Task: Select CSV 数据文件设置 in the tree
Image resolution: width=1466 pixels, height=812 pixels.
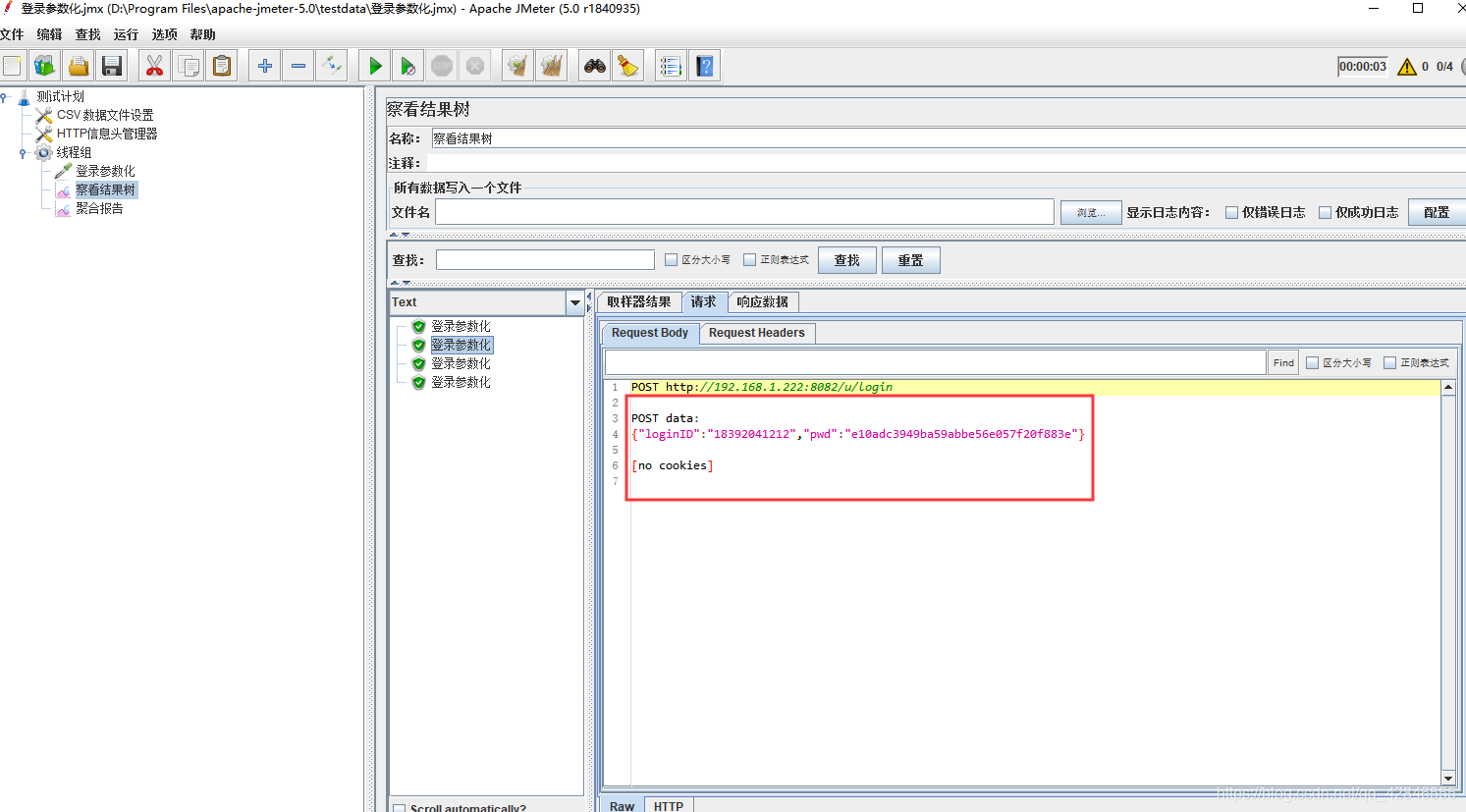Action: 105,115
